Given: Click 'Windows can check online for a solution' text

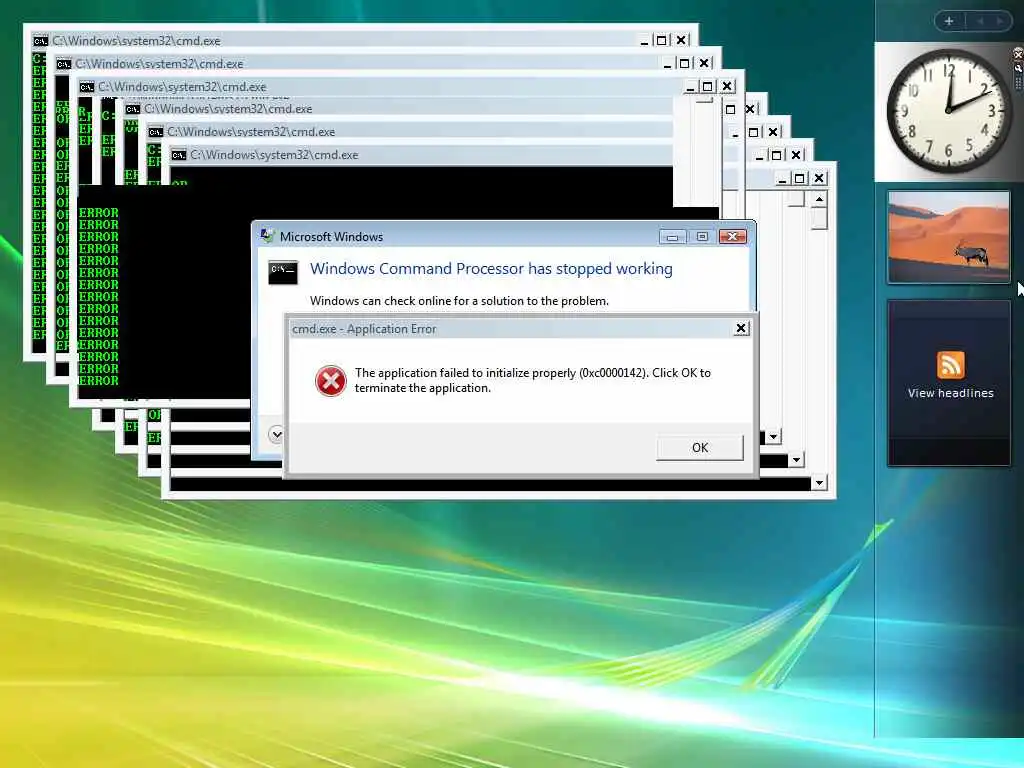Looking at the screenshot, I should coord(459,300).
